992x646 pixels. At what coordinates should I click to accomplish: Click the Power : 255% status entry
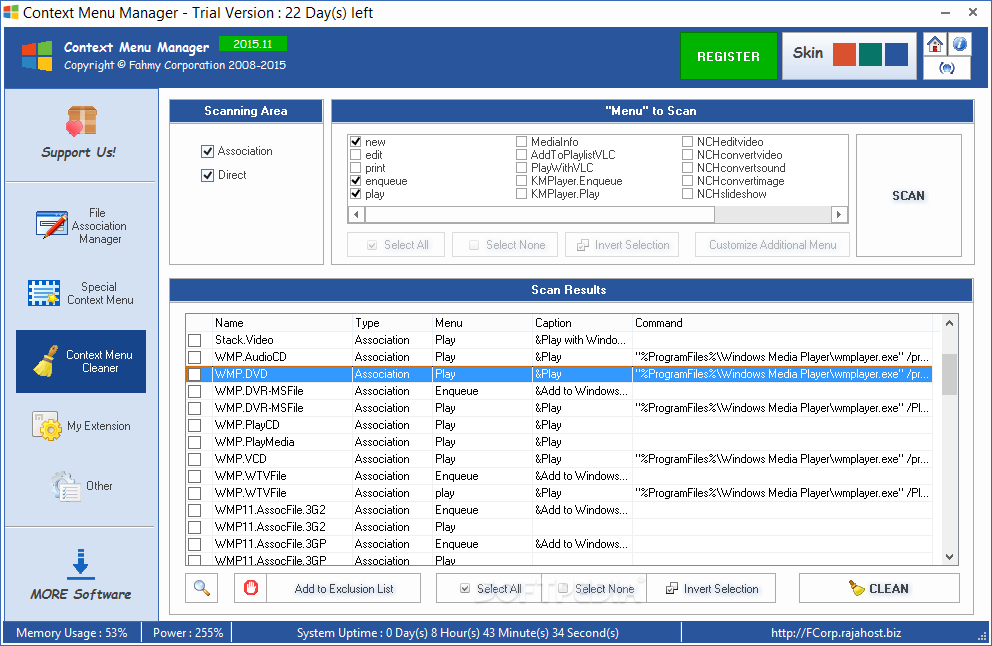[188, 633]
